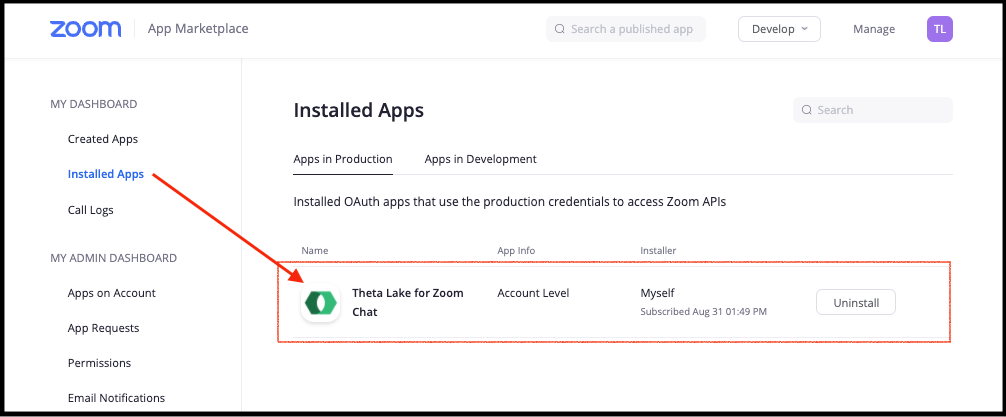Click the 'MY ADMIN DASHBOARD' section label
Viewport: 1006px width, 417px height.
(x=114, y=258)
